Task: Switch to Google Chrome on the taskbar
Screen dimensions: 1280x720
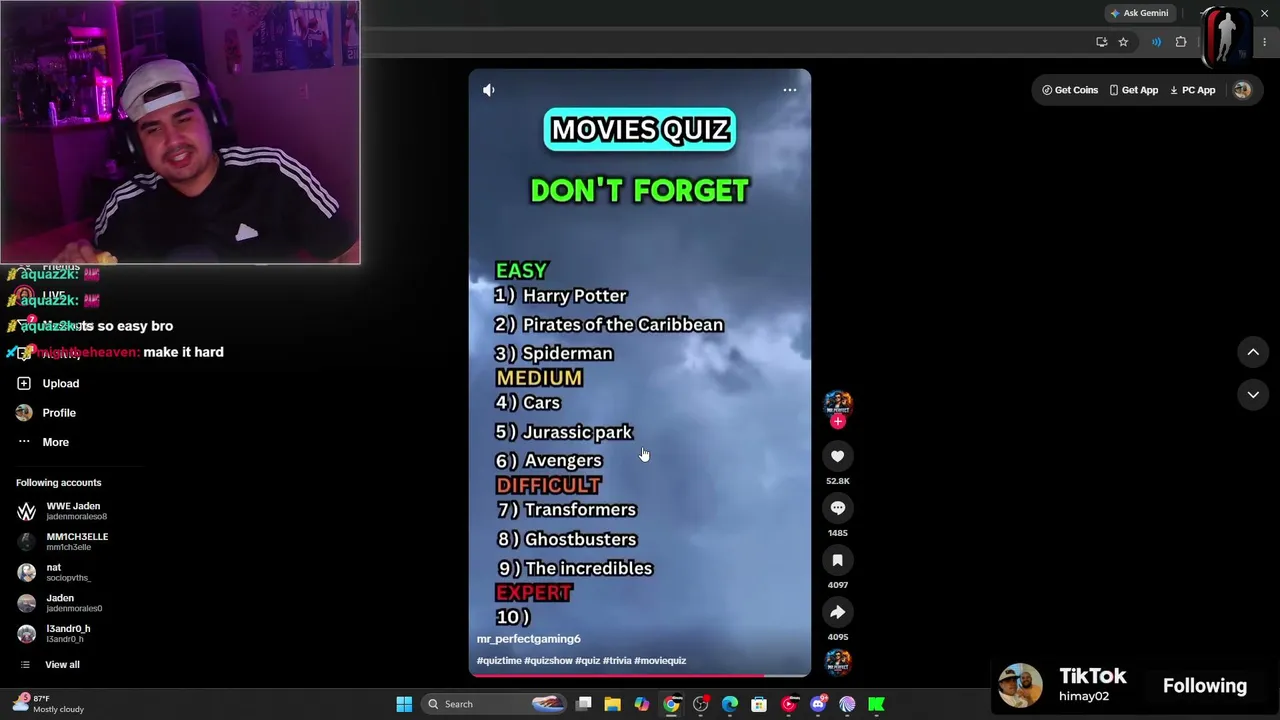Action: [671, 704]
